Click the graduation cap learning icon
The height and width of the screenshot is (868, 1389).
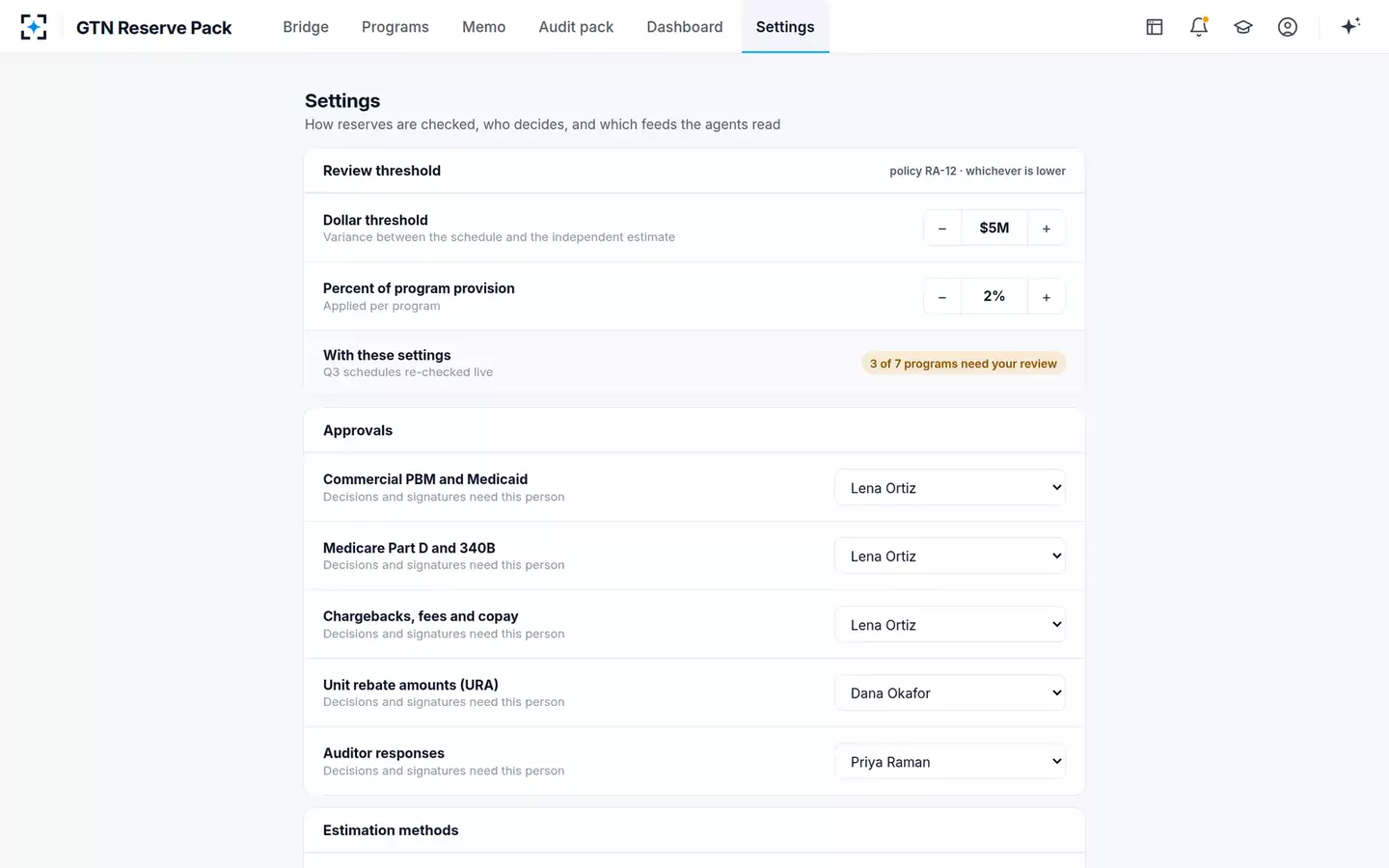pyautogui.click(x=1243, y=27)
